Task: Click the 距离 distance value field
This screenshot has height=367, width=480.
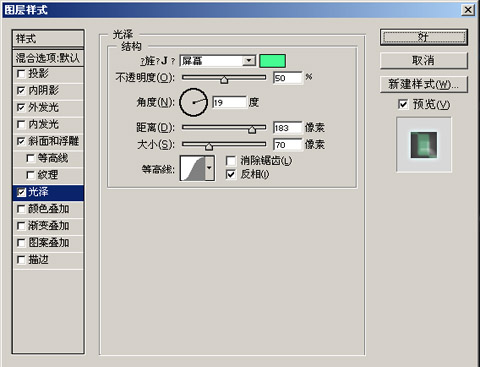Action: click(287, 128)
